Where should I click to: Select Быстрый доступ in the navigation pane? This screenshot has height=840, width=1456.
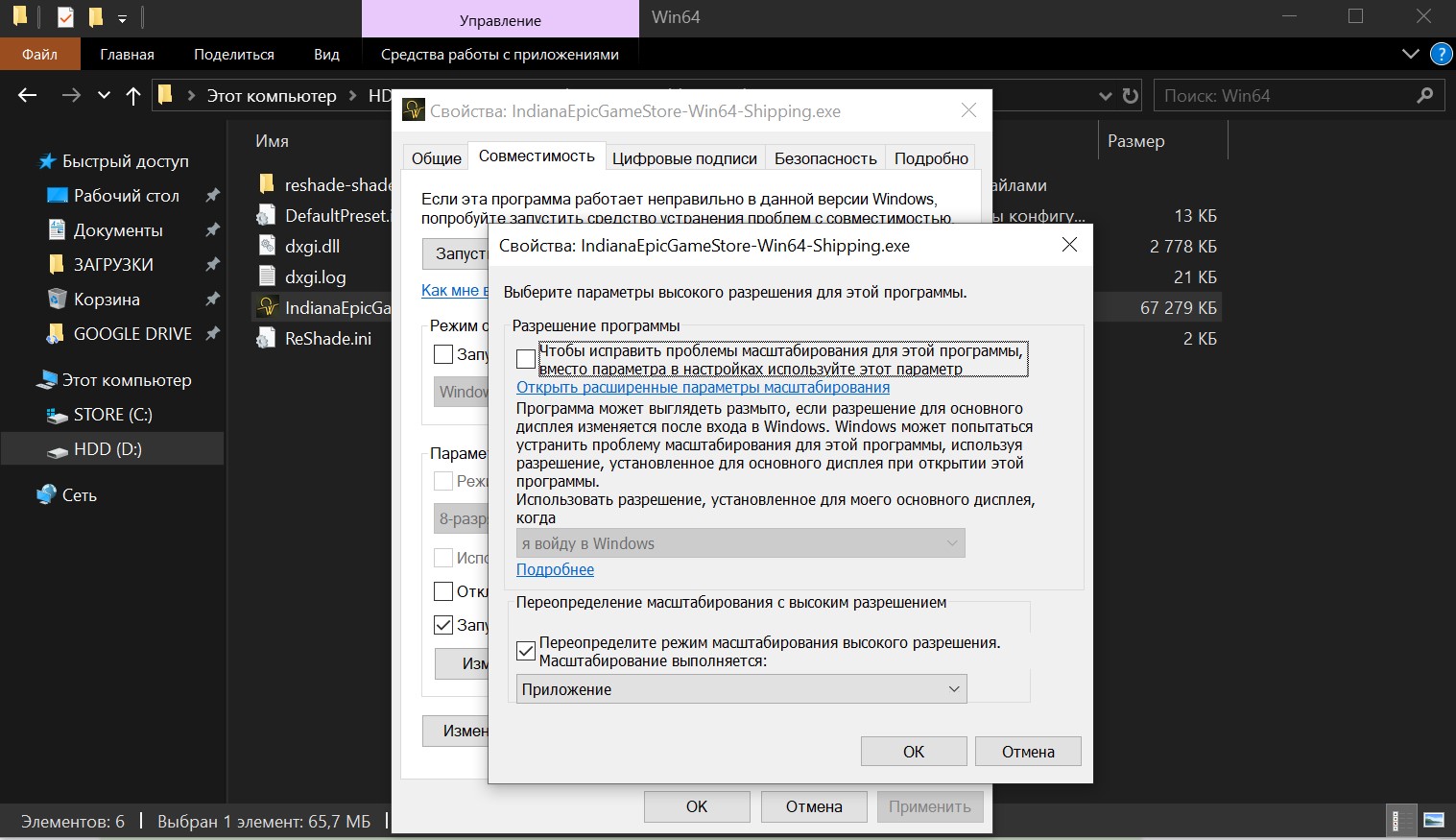point(125,161)
